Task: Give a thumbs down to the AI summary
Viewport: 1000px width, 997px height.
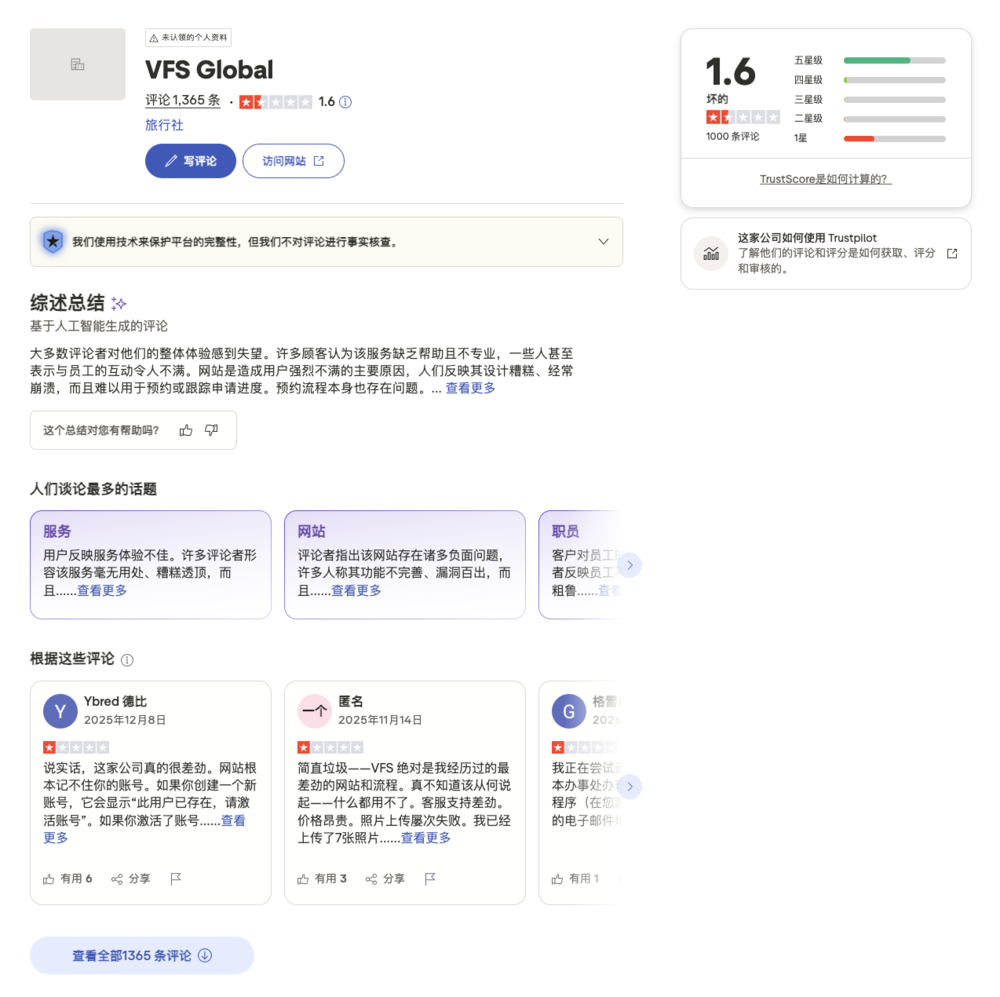Action: click(211, 429)
